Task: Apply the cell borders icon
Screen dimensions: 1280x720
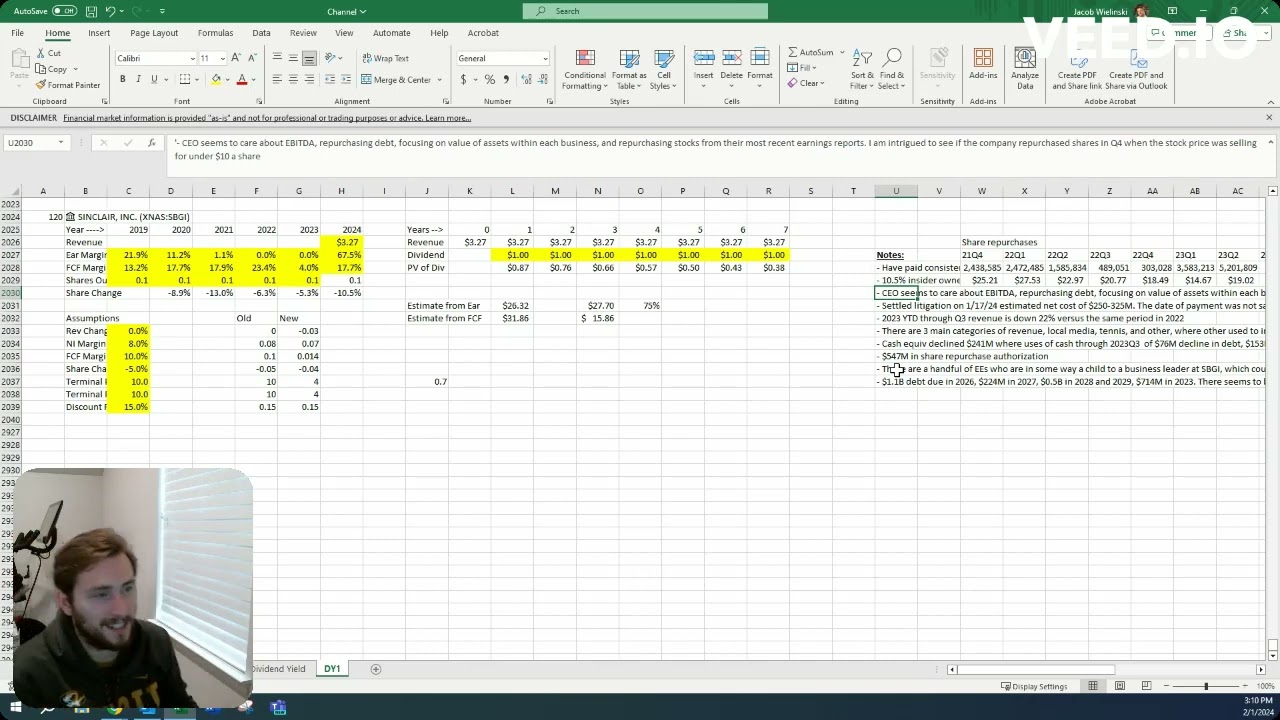Action: pos(187,79)
